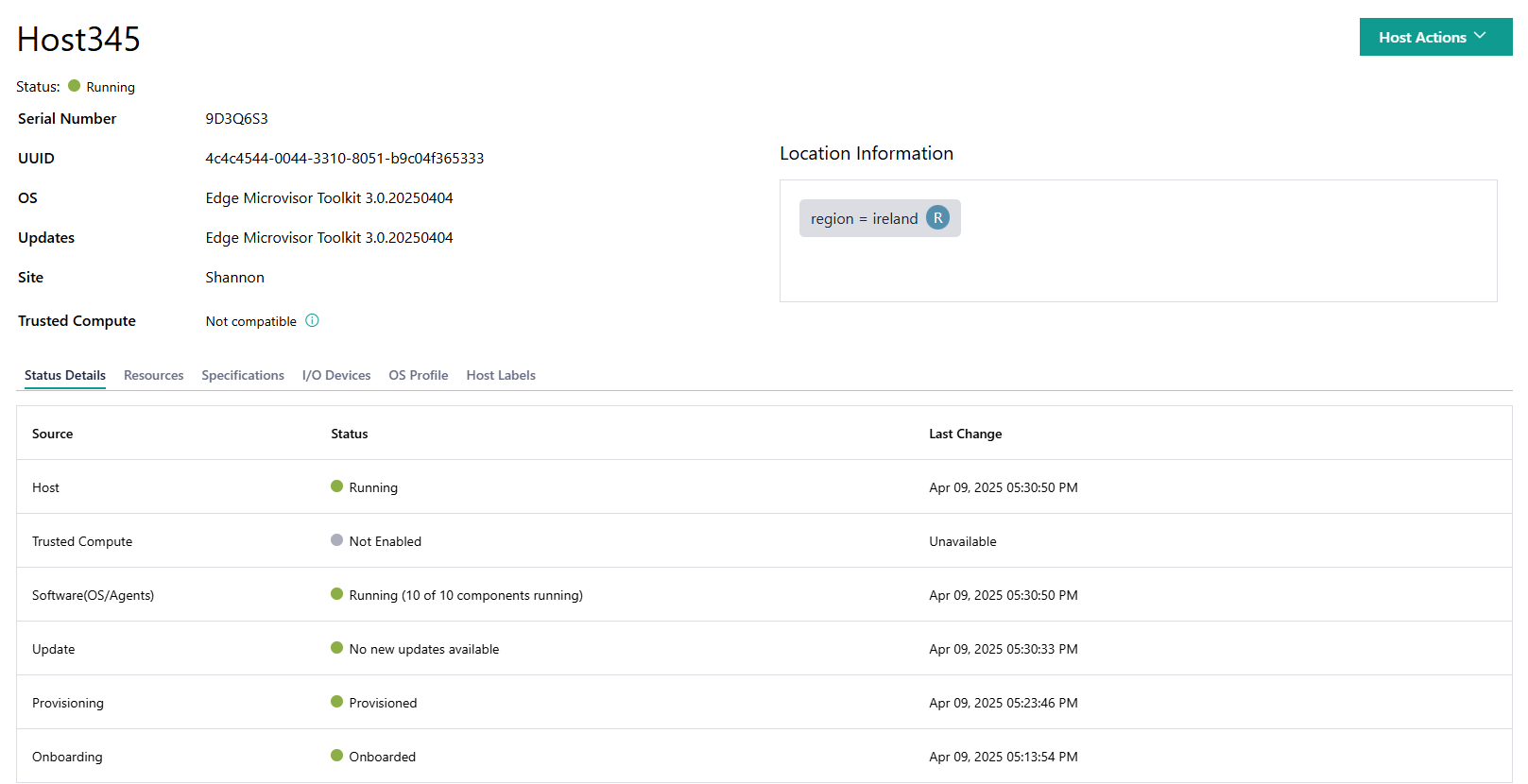
Task: Select the I/O Devices tab
Action: (336, 375)
